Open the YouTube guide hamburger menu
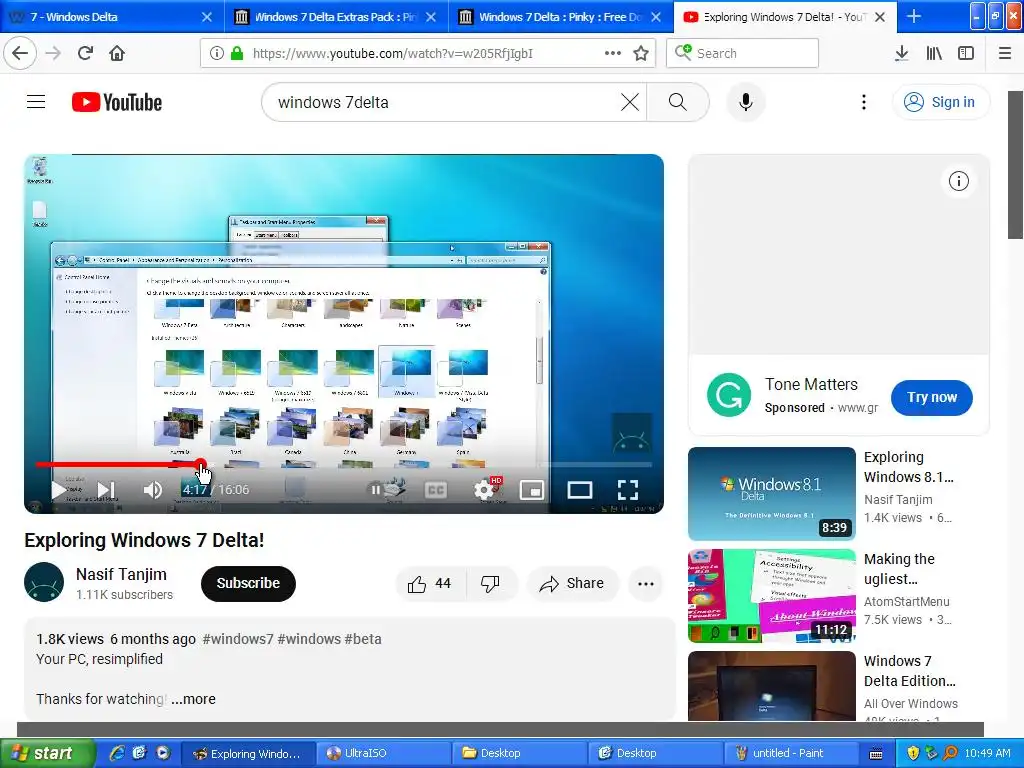Screen dimensions: 1024x768 tap(36, 102)
